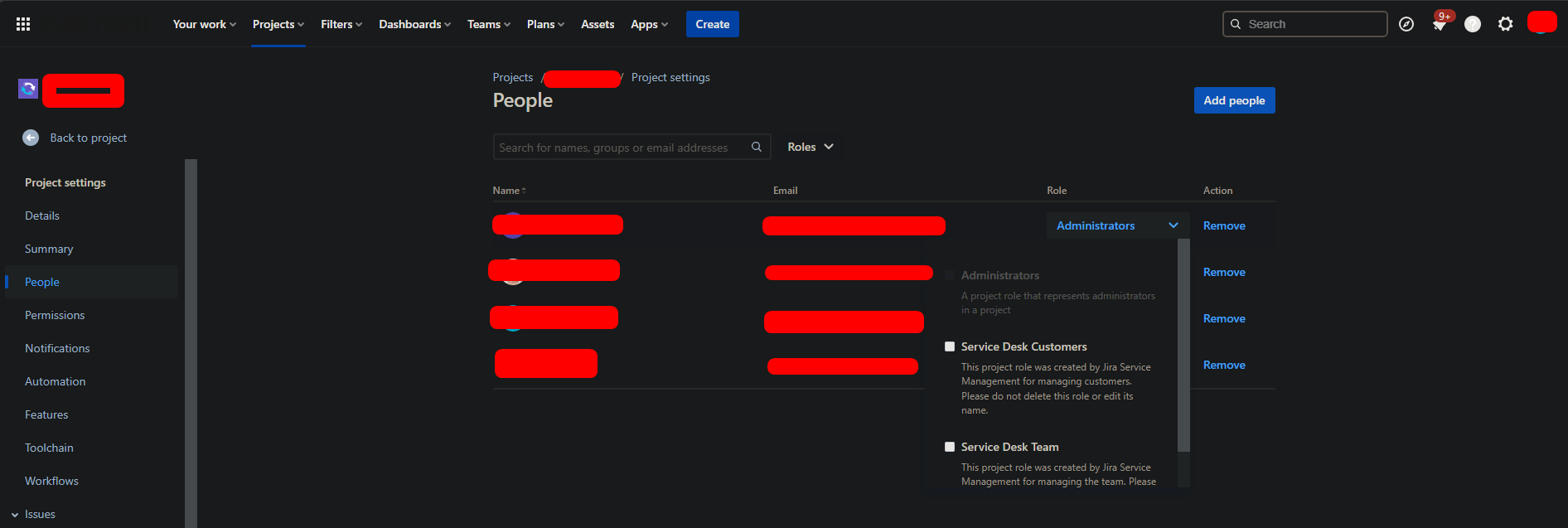Viewport: 1568px width, 528px height.
Task: Expand the Roles filter dropdown
Action: point(811,147)
